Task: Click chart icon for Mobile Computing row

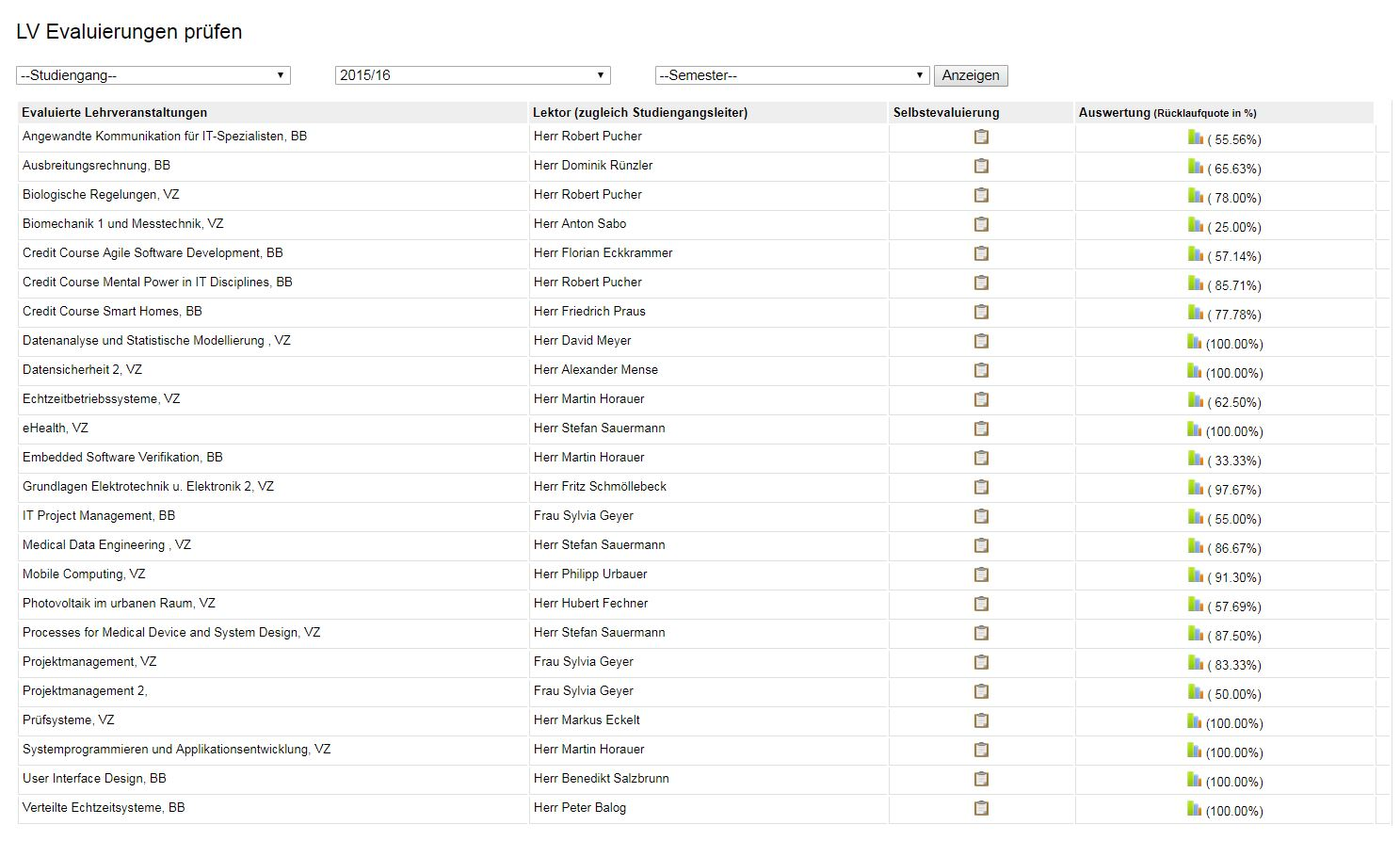Action: (1195, 575)
